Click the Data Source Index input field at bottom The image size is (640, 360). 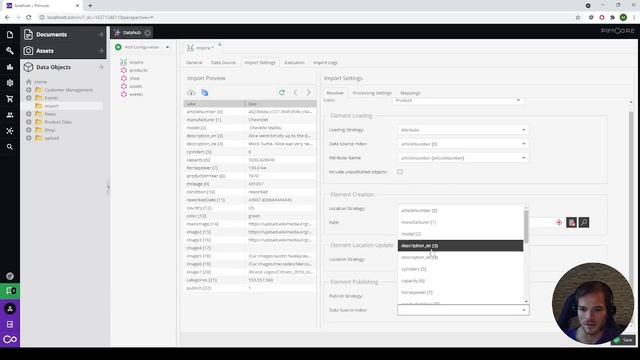tap(459, 310)
